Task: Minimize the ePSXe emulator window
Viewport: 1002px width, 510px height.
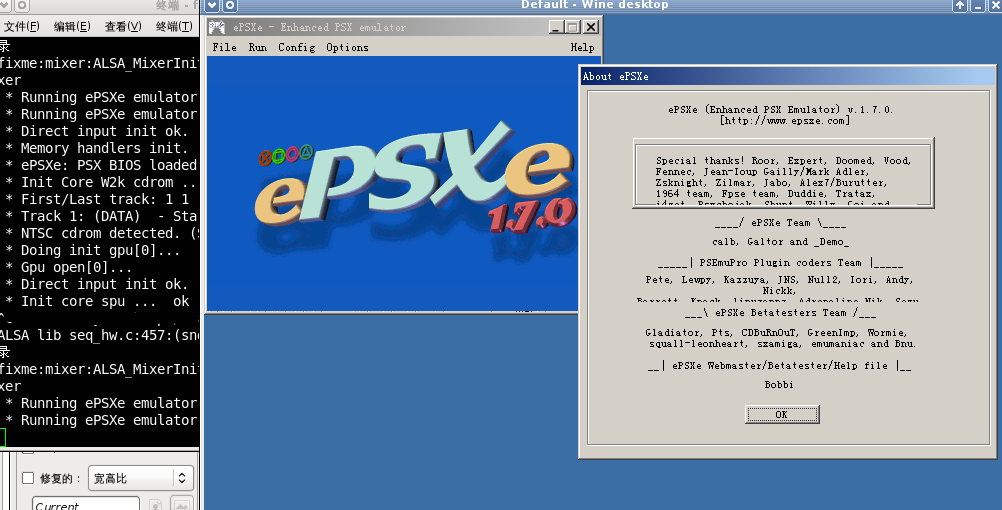Action: click(555, 27)
